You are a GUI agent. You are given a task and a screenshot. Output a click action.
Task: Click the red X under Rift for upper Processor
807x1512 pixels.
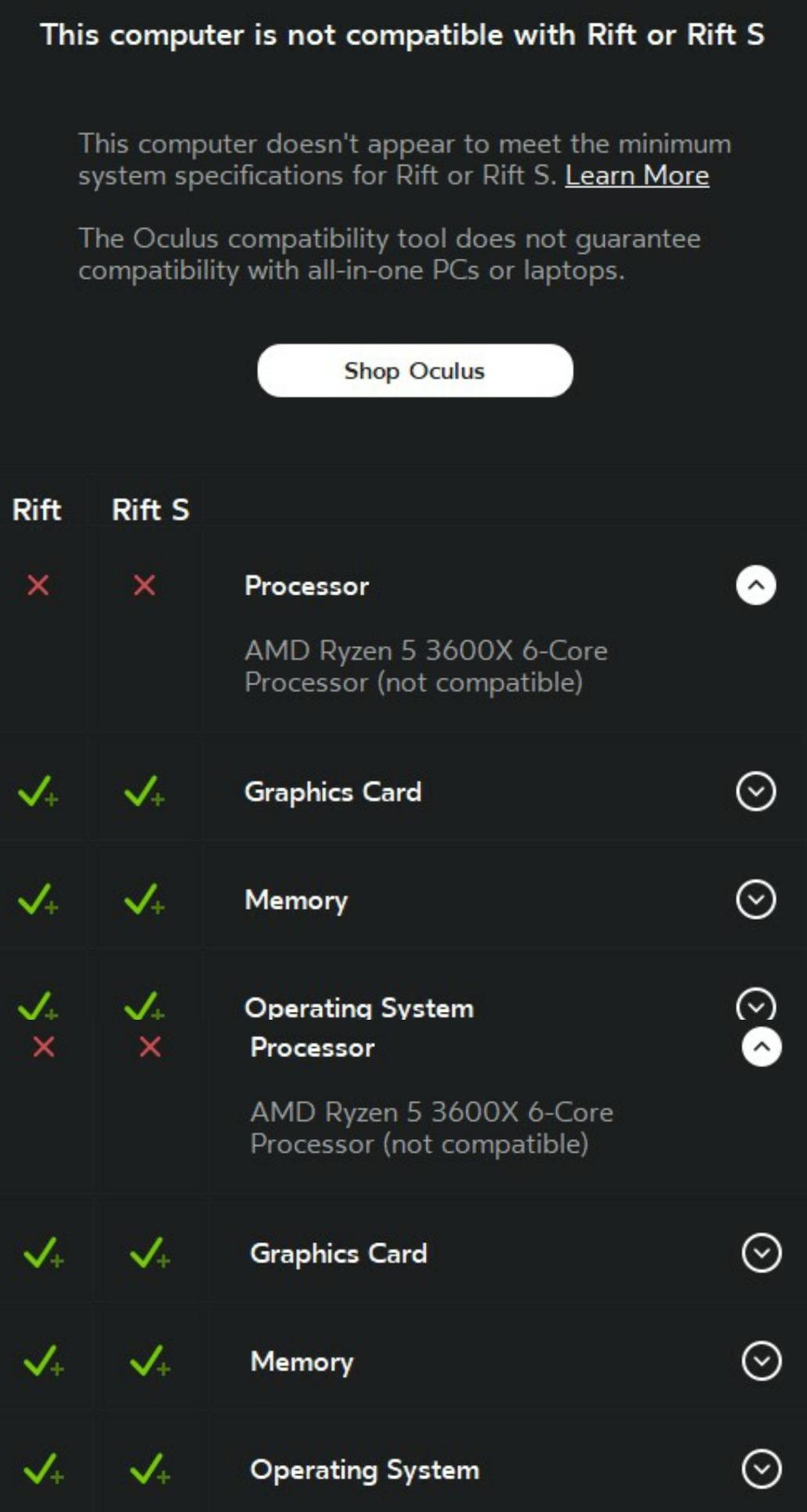pos(37,585)
